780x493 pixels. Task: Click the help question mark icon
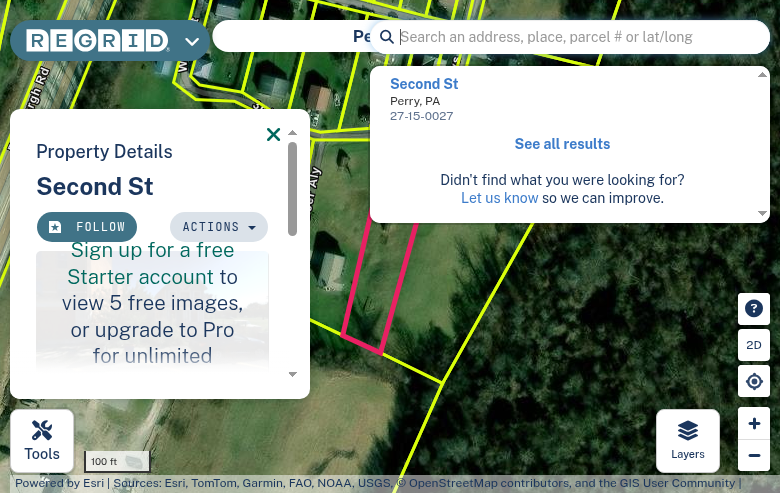[754, 309]
